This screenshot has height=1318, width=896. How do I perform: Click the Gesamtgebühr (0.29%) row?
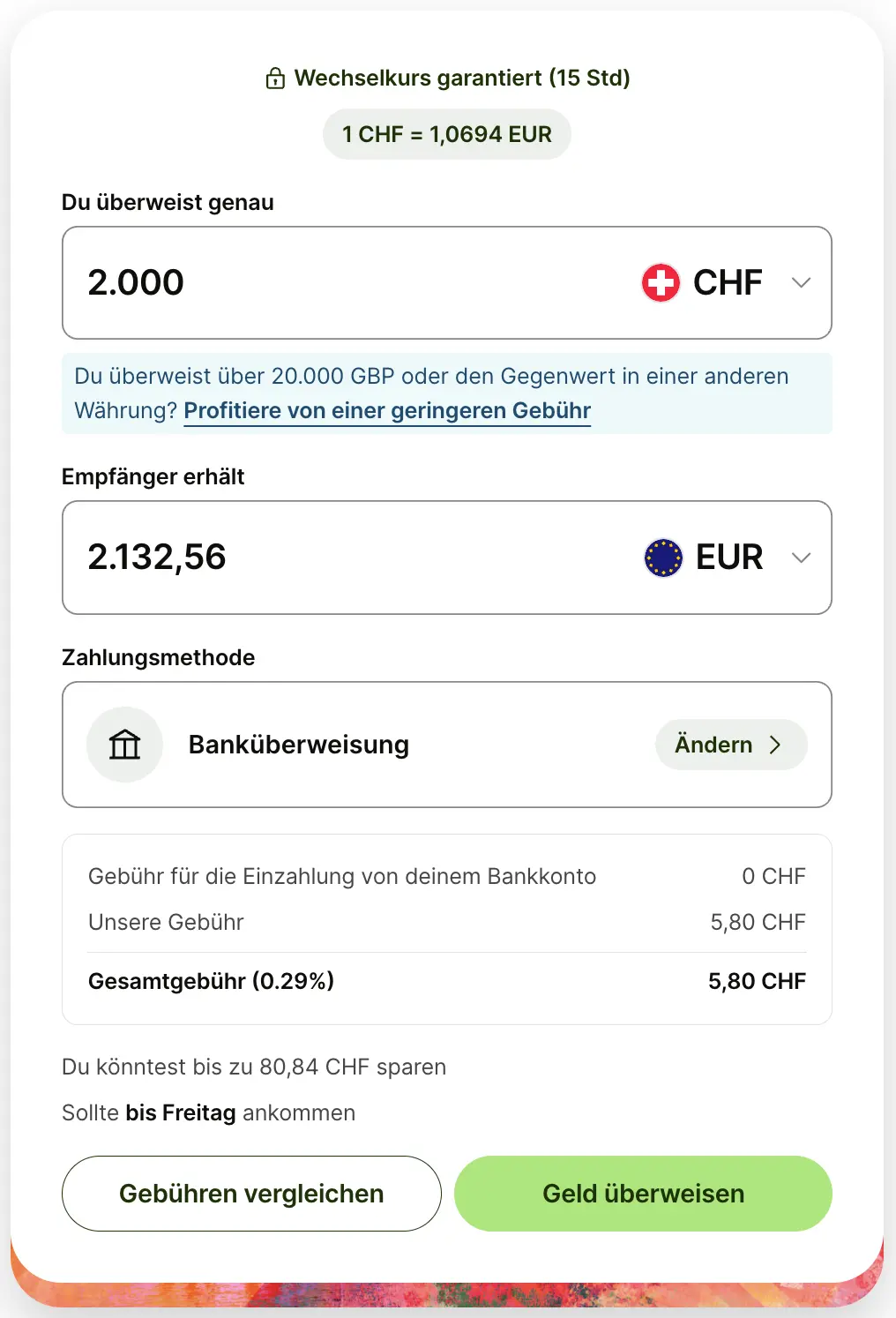[447, 981]
